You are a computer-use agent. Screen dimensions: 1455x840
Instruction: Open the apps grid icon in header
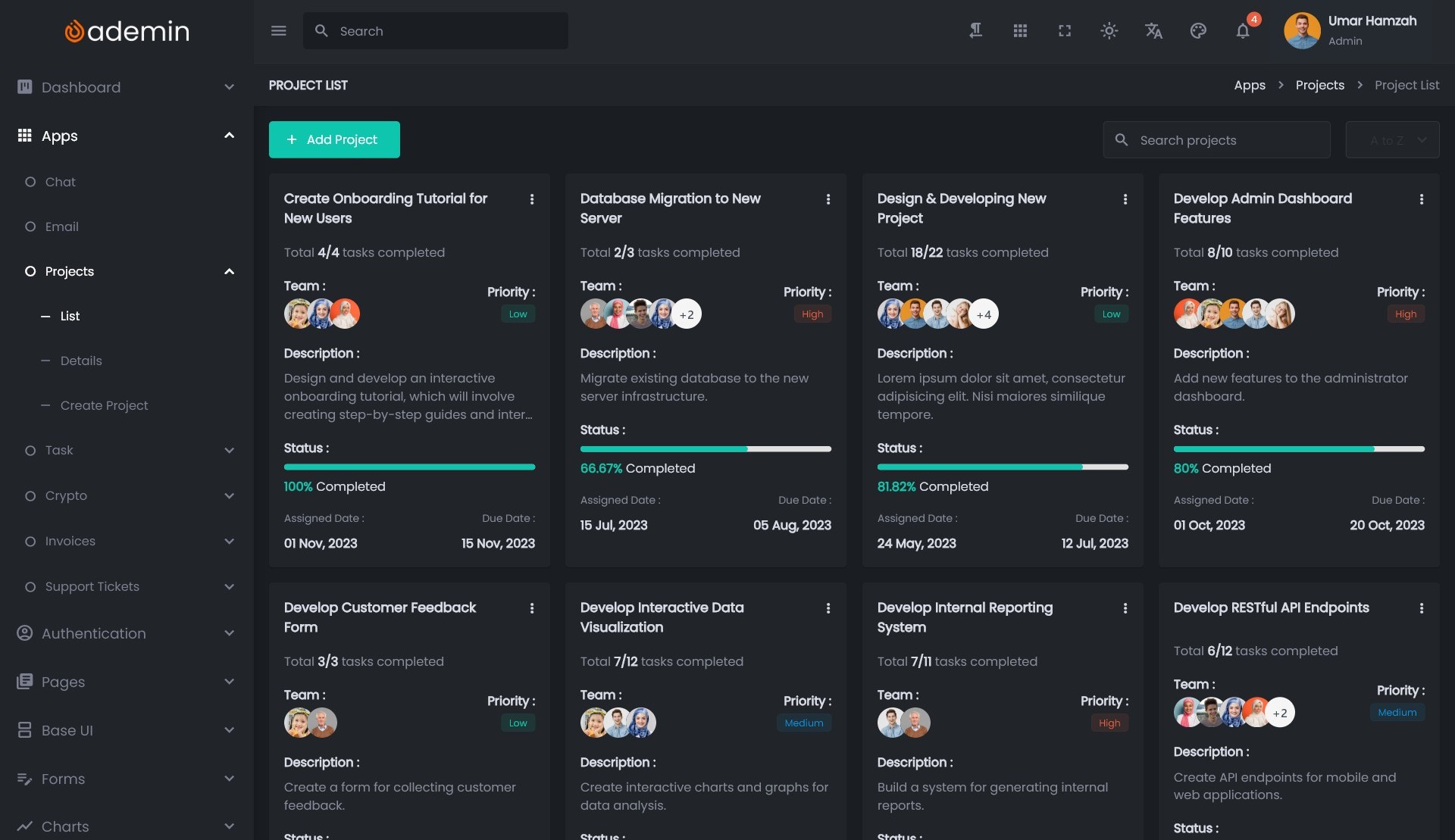(1020, 31)
